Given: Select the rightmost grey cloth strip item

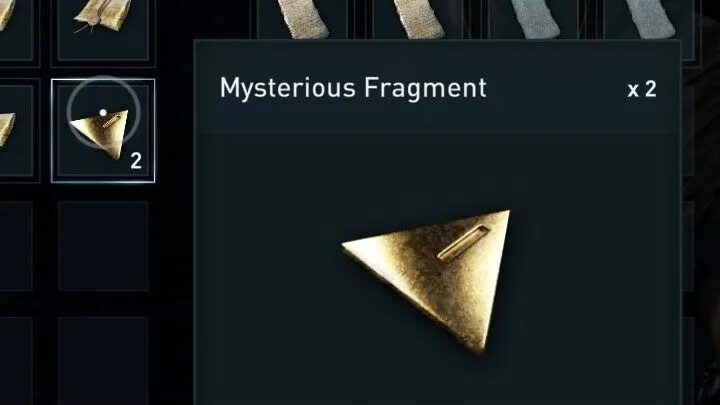Looking at the screenshot, I should coord(650,19).
